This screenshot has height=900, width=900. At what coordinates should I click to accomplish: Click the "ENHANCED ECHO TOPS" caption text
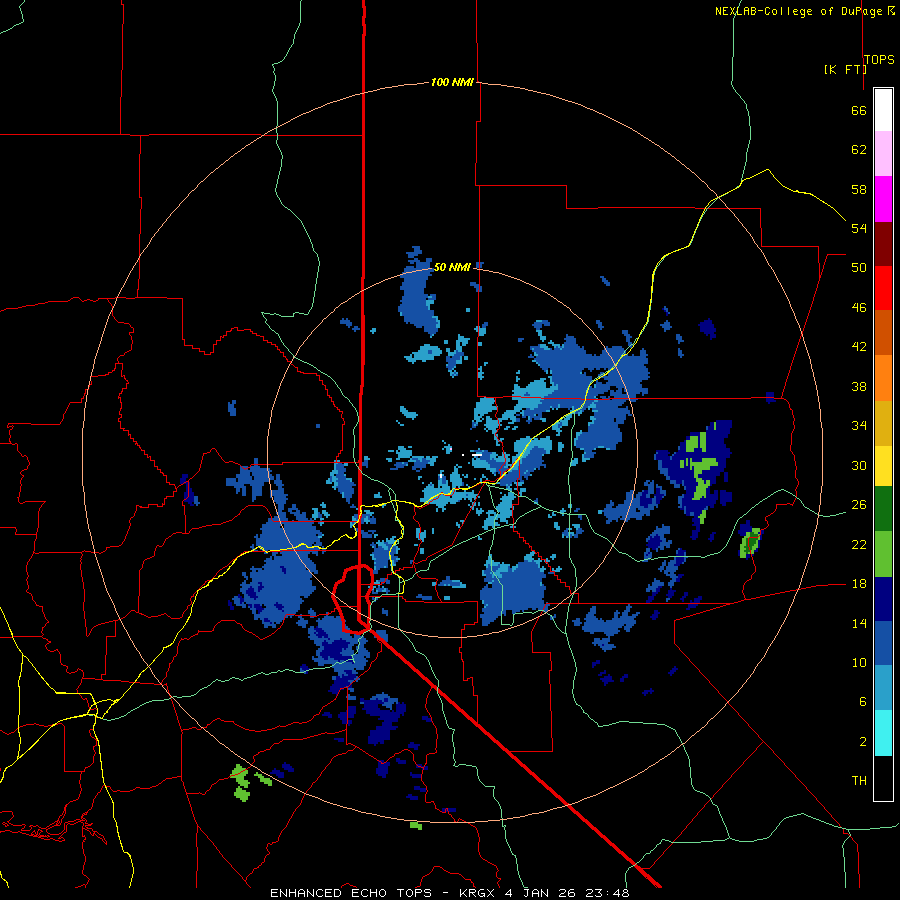pyautogui.click(x=351, y=893)
